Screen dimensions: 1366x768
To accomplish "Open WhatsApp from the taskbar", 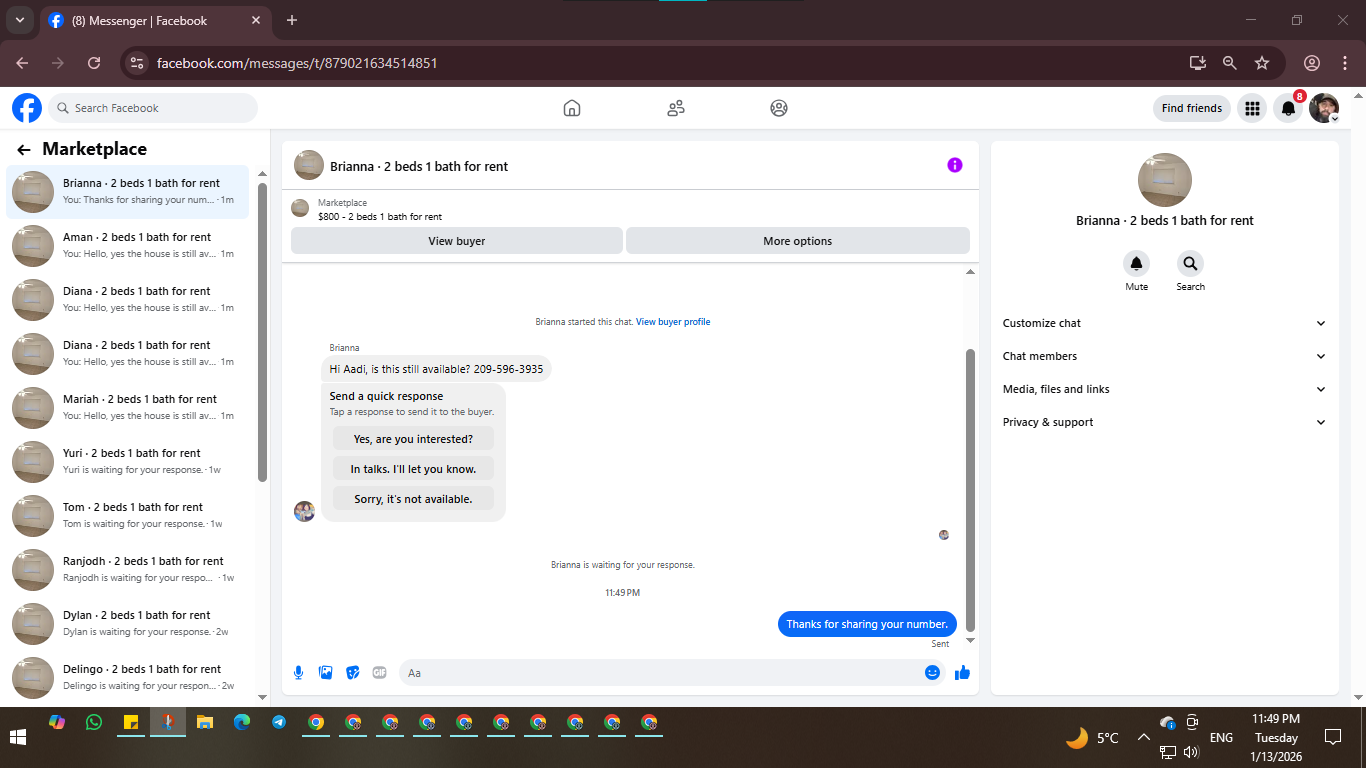I will (x=94, y=722).
